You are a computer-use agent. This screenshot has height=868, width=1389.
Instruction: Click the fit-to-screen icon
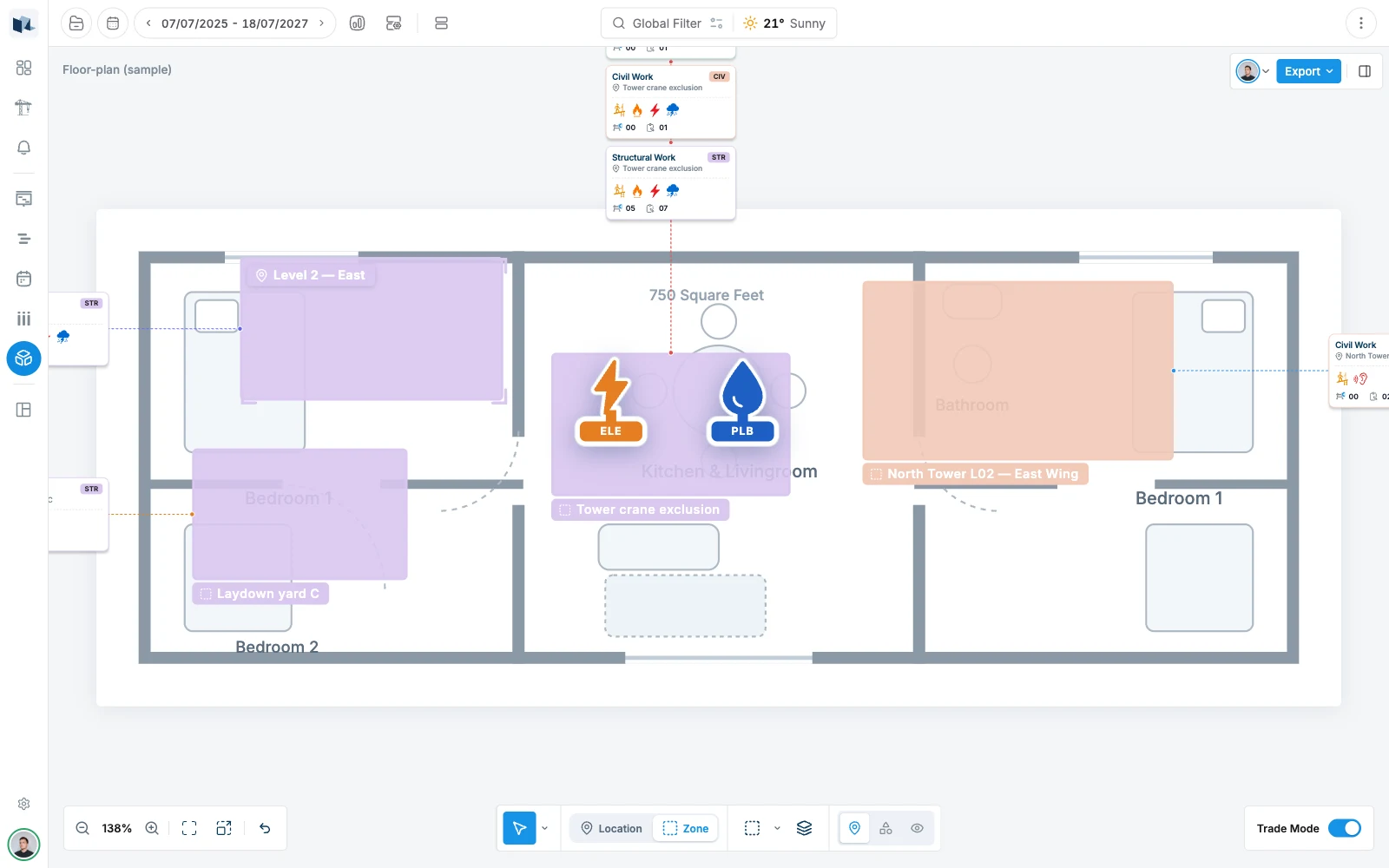pyautogui.click(x=189, y=828)
